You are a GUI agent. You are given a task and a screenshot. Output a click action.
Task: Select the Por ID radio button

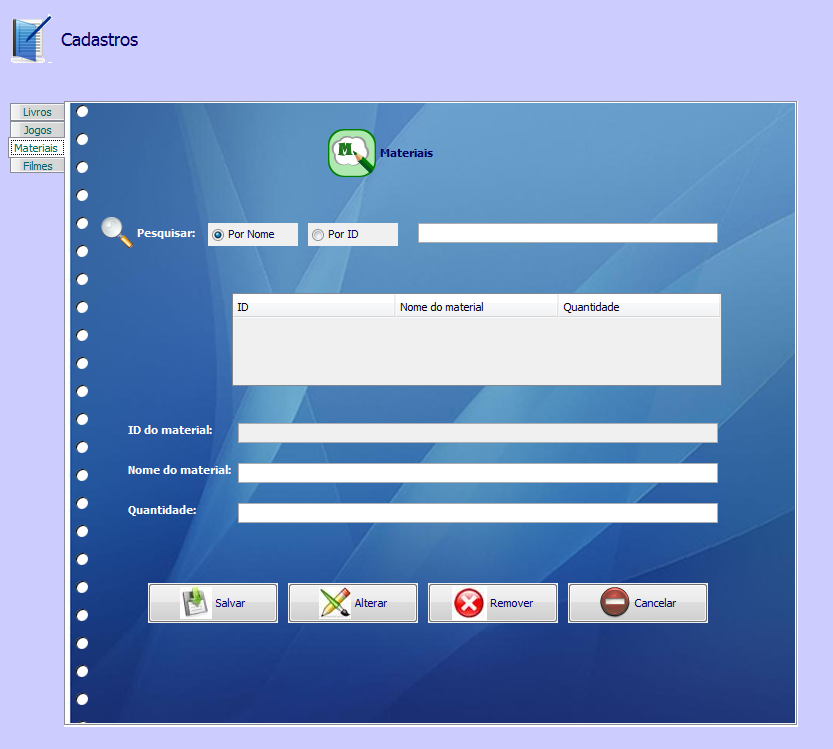(318, 235)
